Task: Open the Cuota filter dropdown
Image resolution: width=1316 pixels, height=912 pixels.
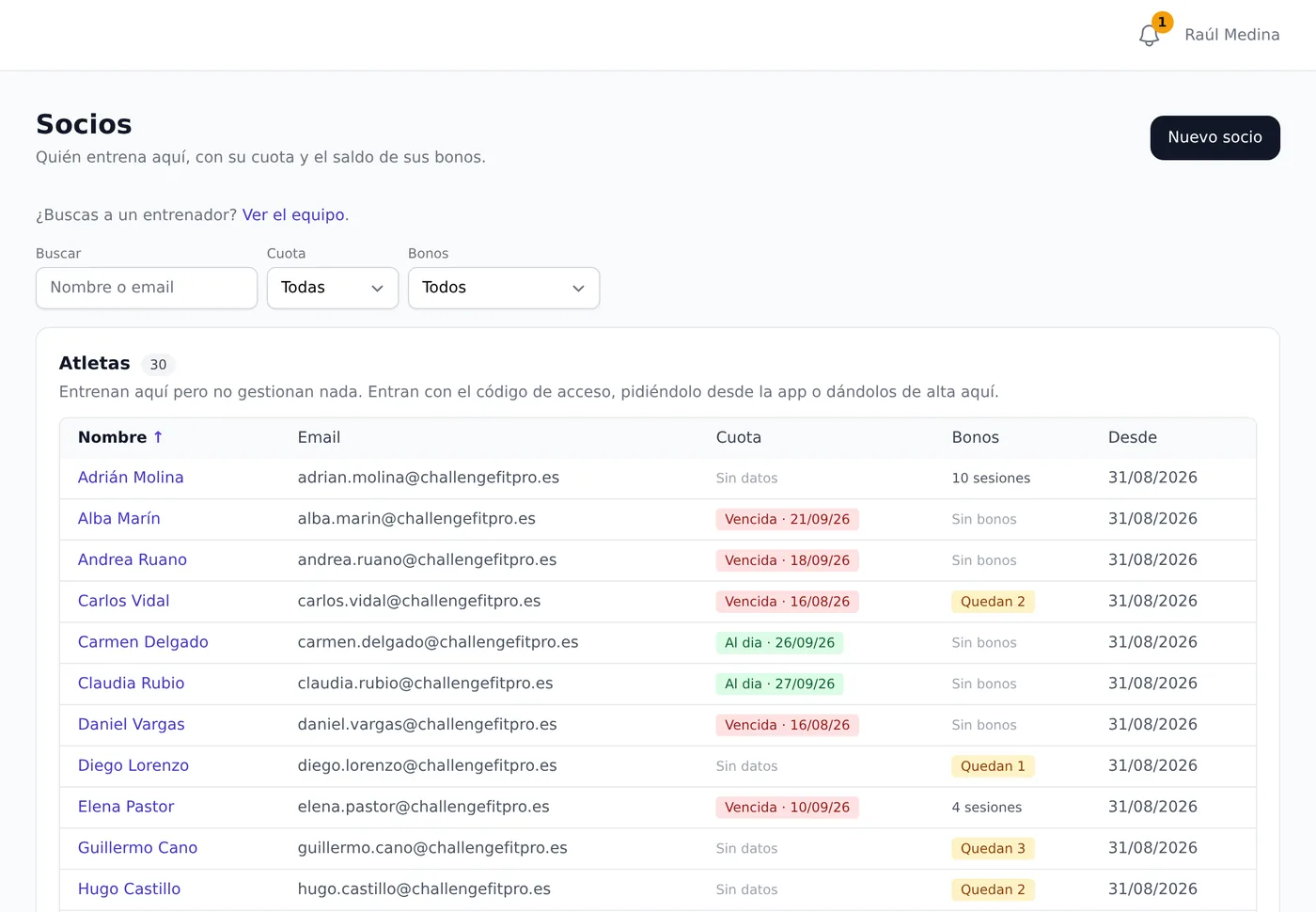Action: 333,288
